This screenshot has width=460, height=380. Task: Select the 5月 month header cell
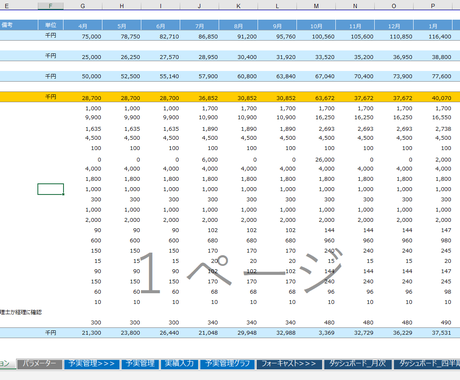click(x=122, y=25)
